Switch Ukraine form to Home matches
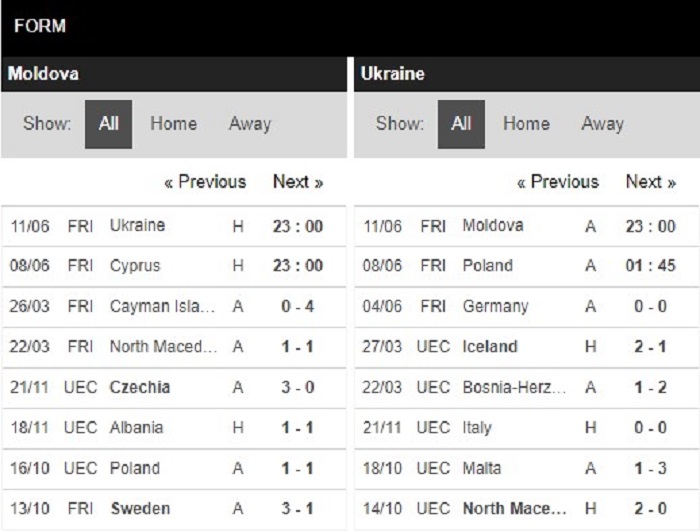The image size is (700, 532). 526,124
